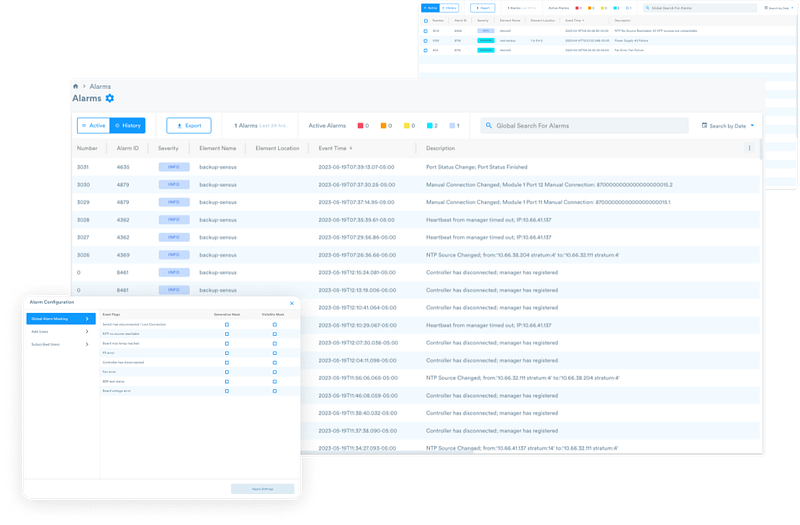This screenshot has width=800, height=525.
Task: Click the Export button
Action: [x=188, y=126]
